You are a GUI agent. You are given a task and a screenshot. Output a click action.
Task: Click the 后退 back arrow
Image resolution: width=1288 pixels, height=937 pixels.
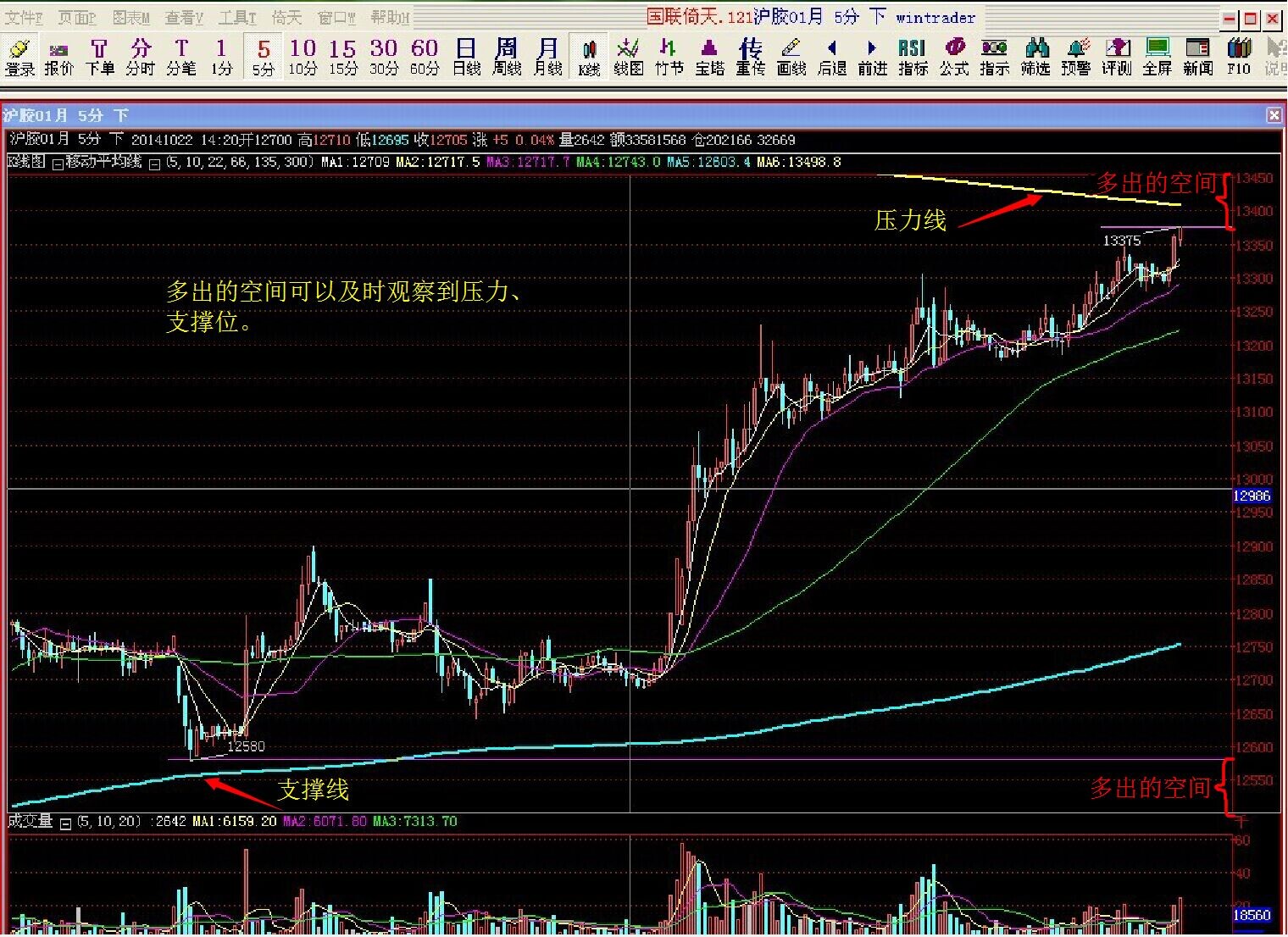click(831, 57)
